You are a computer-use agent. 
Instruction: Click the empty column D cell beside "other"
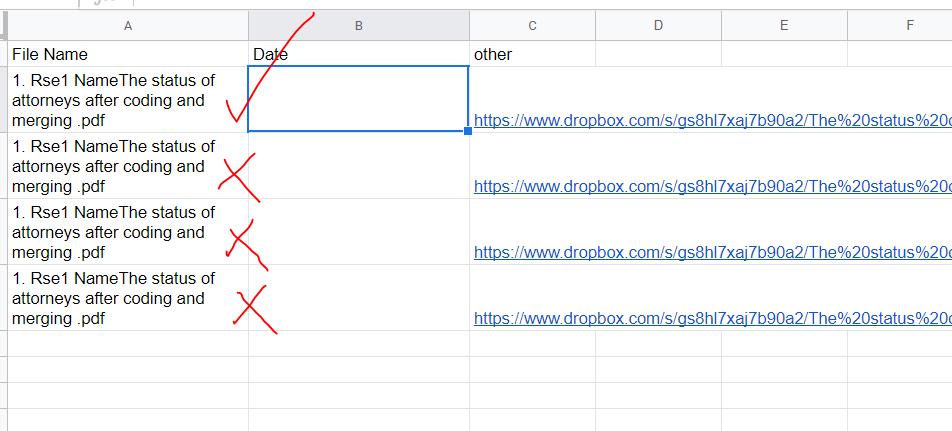(x=658, y=54)
